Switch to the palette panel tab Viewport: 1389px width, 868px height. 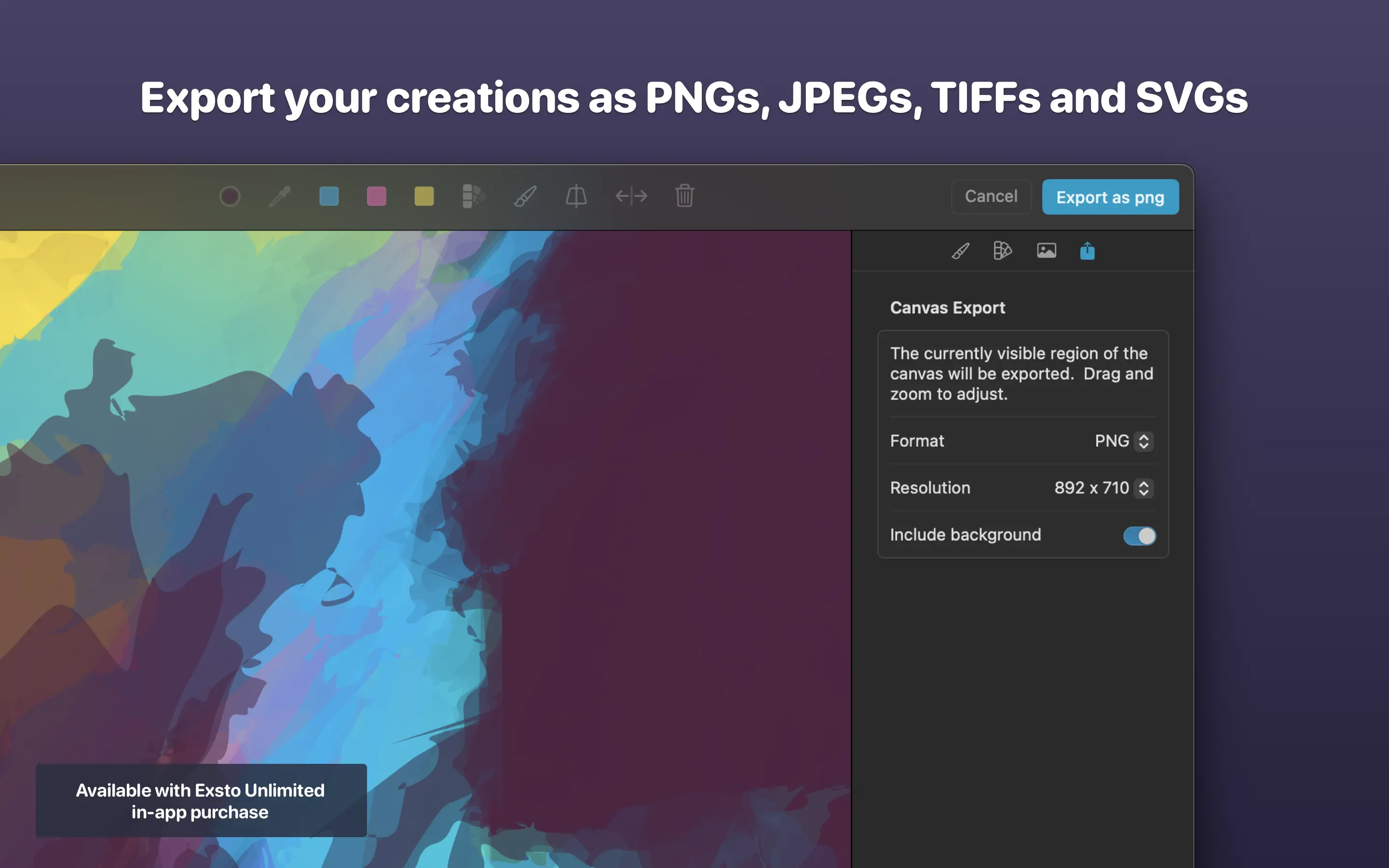1002,251
